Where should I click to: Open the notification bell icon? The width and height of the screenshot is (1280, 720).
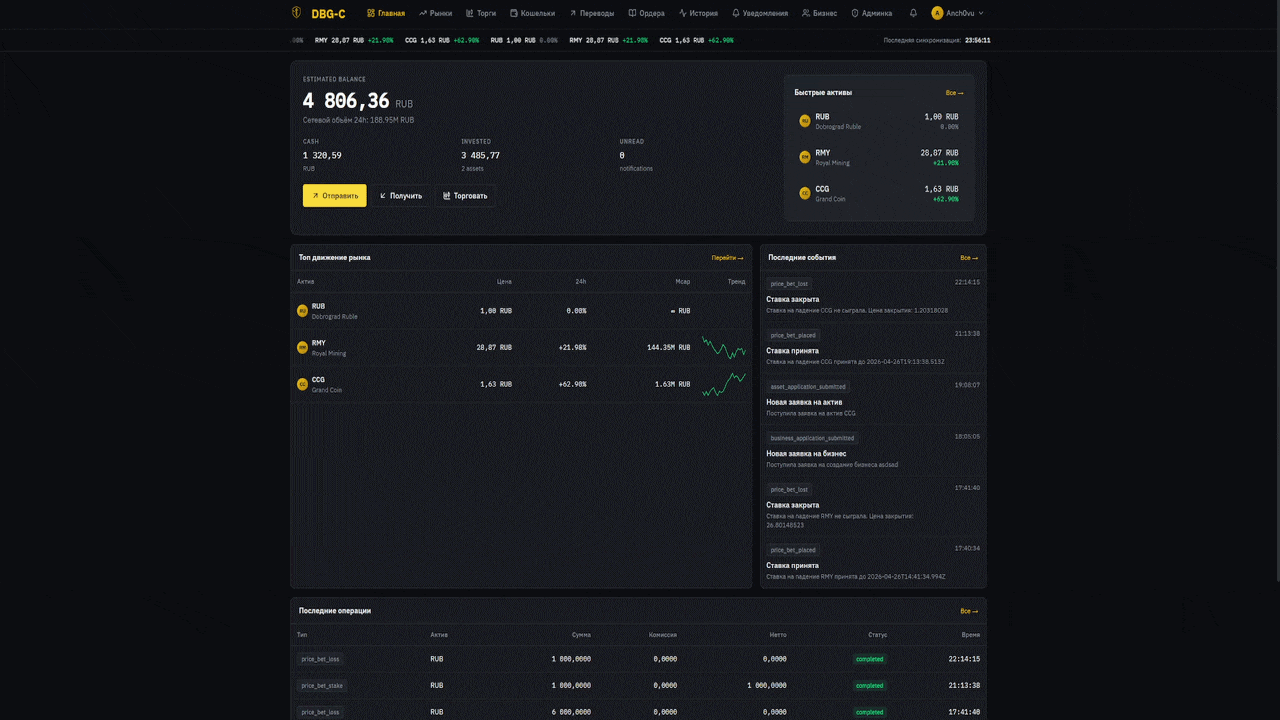(x=913, y=13)
